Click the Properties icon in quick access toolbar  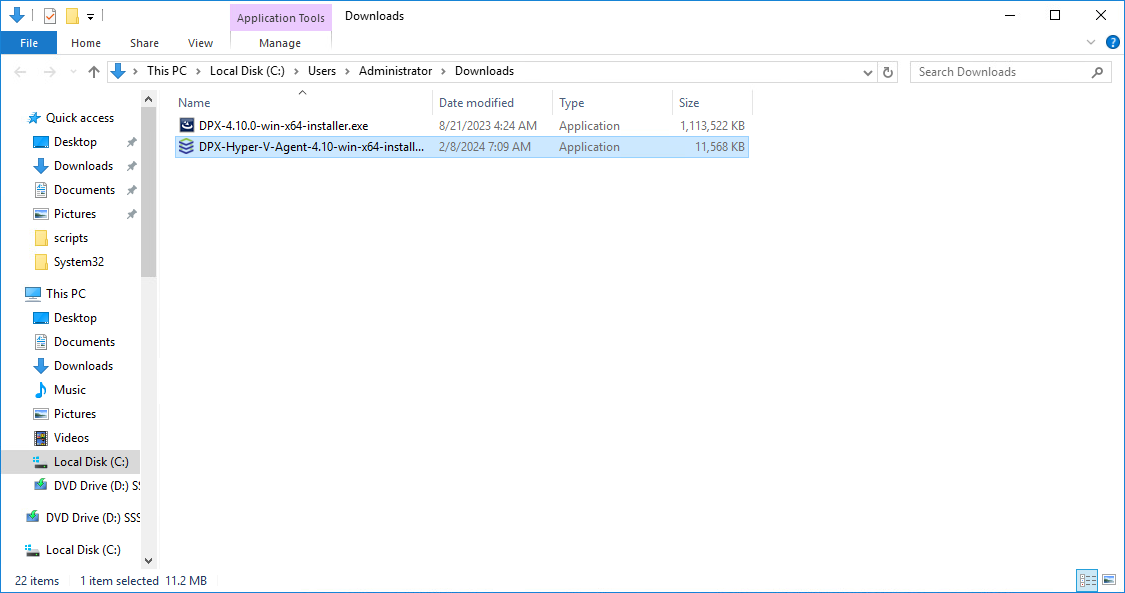[x=50, y=16]
